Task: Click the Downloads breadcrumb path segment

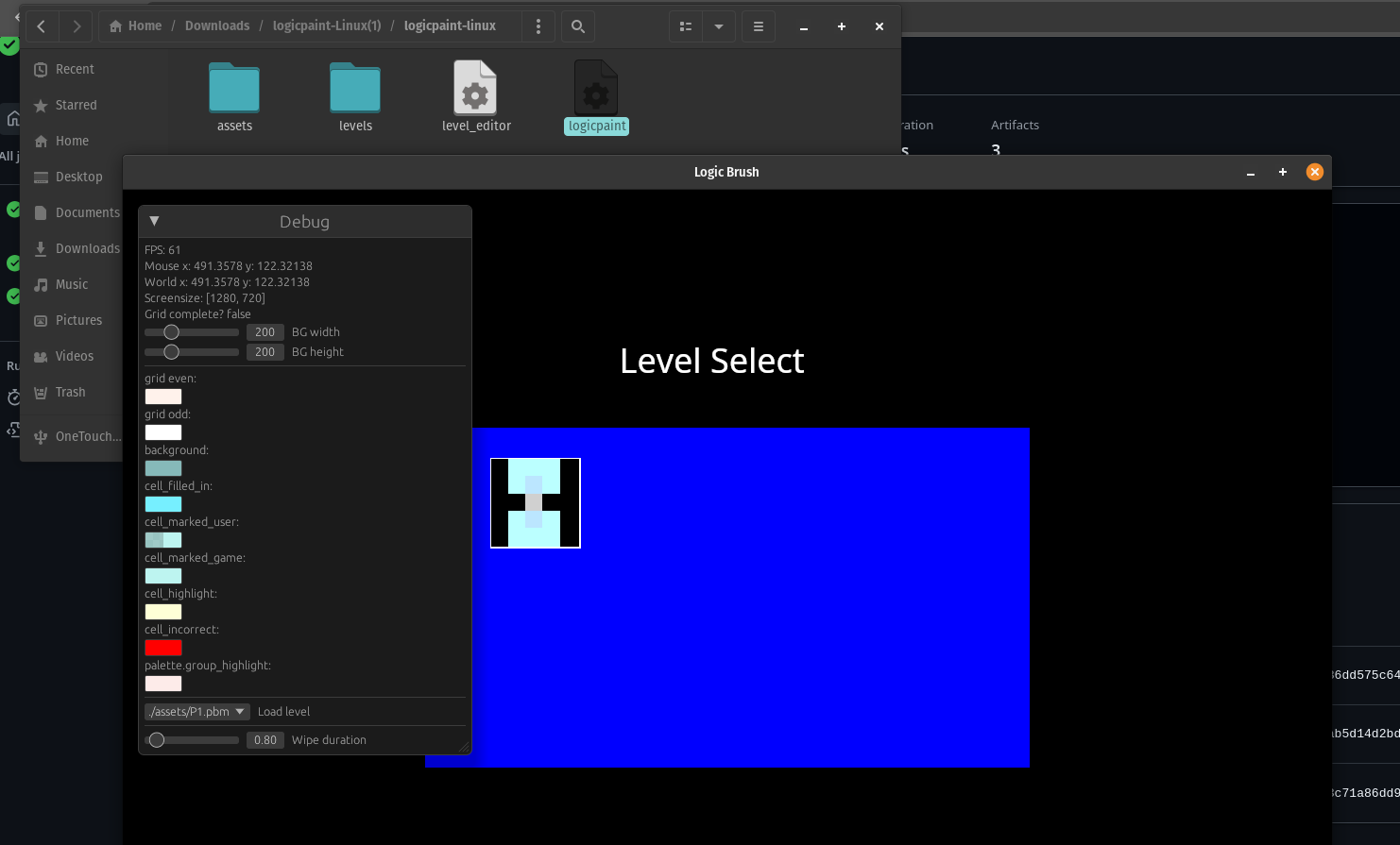Action: click(x=217, y=26)
